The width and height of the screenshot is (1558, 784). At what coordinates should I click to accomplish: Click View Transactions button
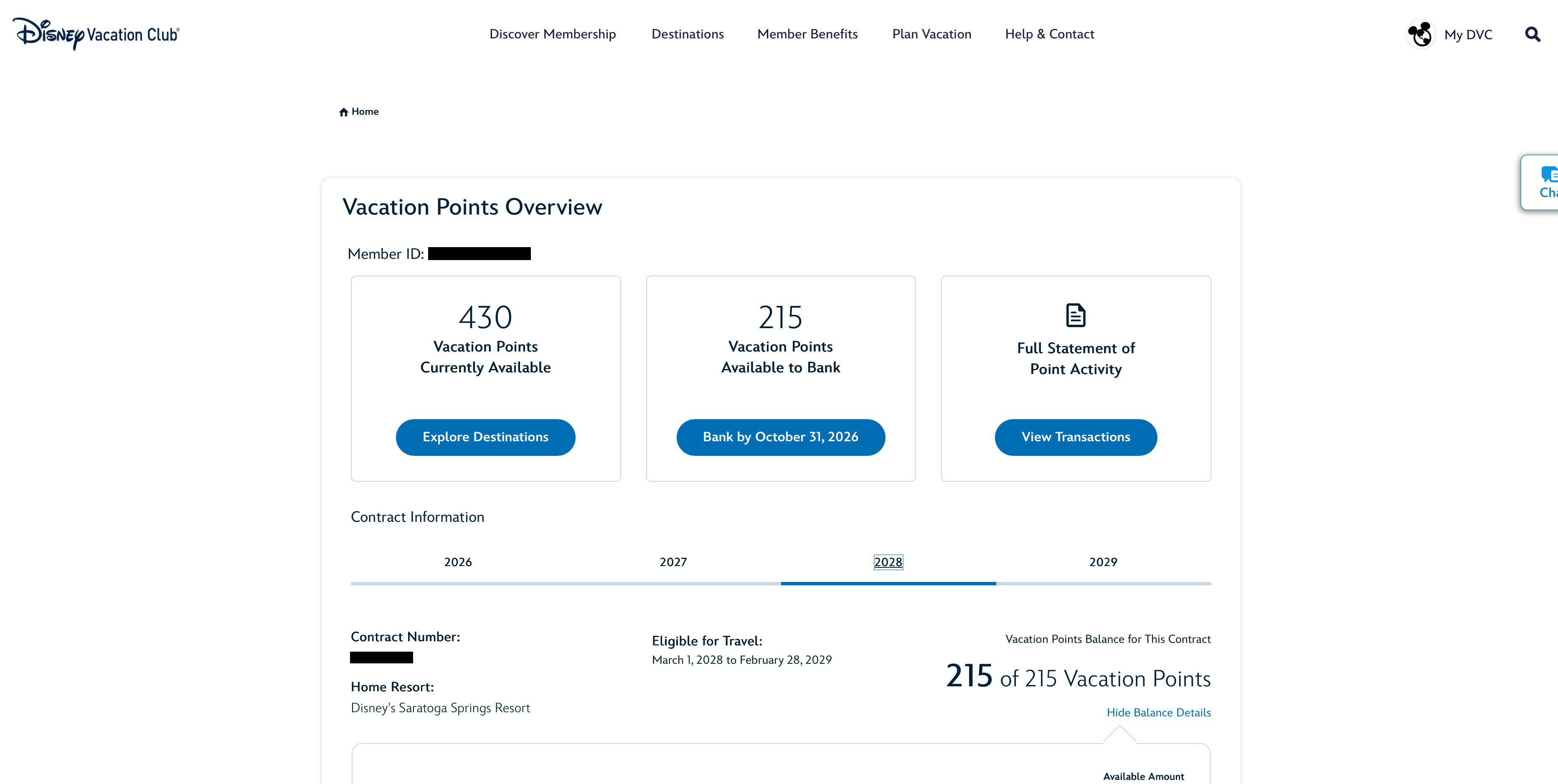tap(1076, 437)
